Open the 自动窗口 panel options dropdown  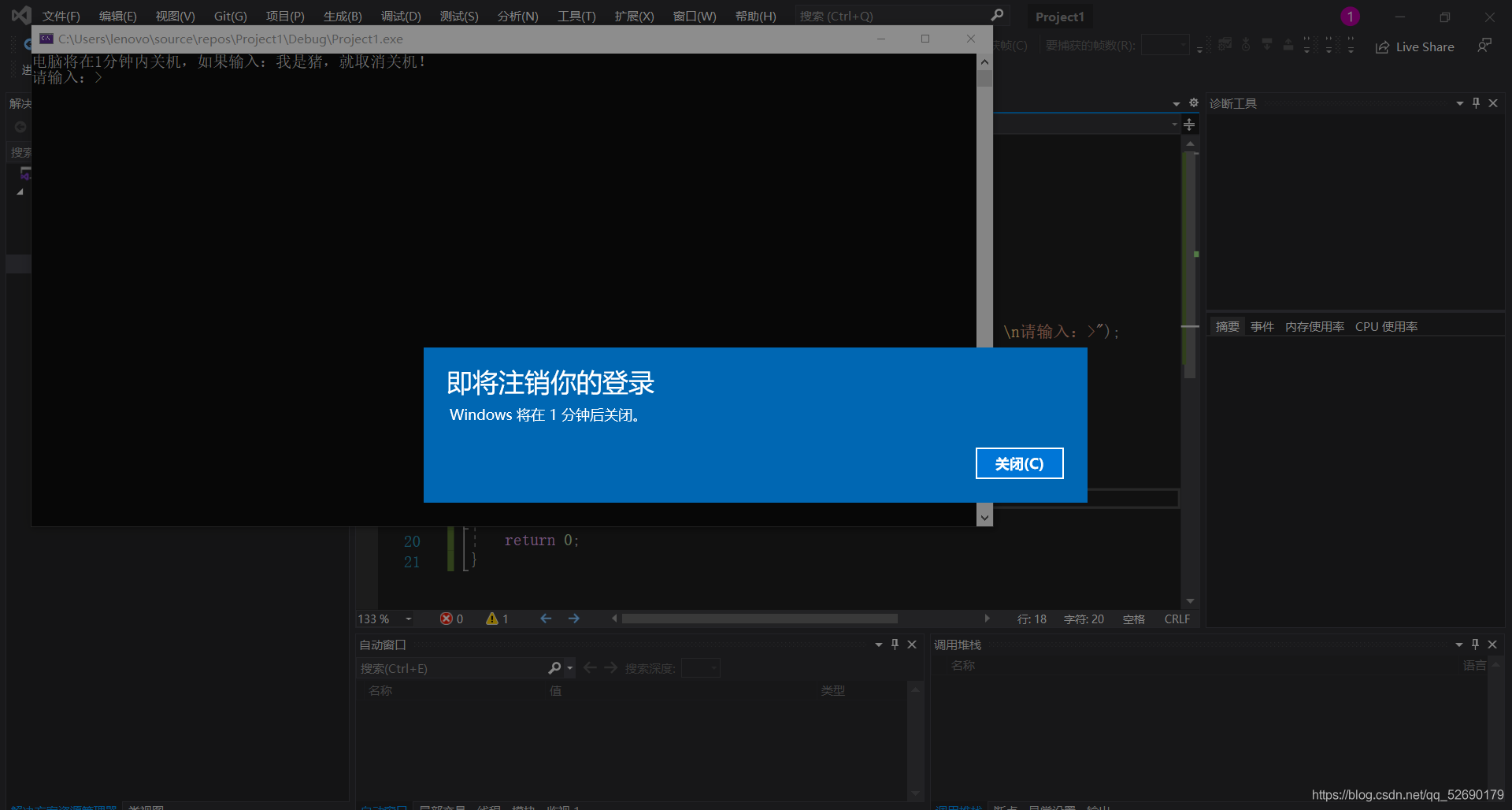pyautogui.click(x=879, y=645)
